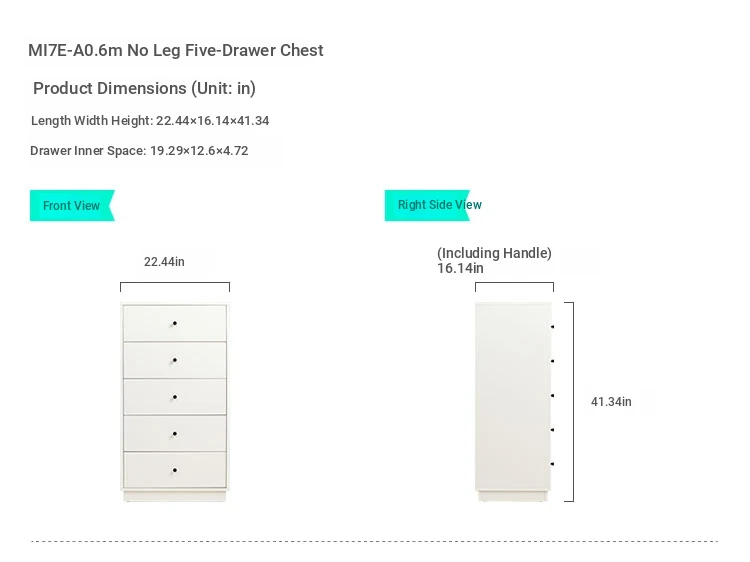750x562 pixels.
Task: Click the front view chest base plinth
Action: pos(175,496)
